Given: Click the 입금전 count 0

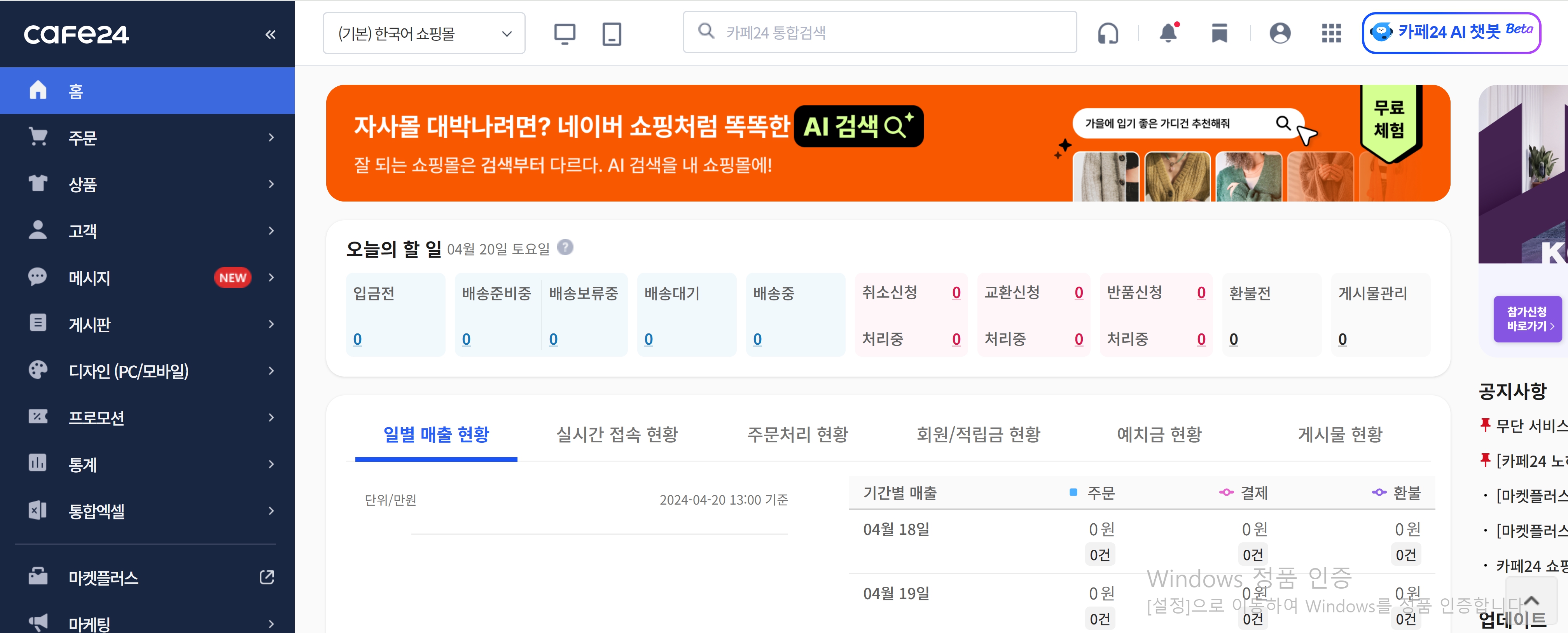Looking at the screenshot, I should coord(357,339).
